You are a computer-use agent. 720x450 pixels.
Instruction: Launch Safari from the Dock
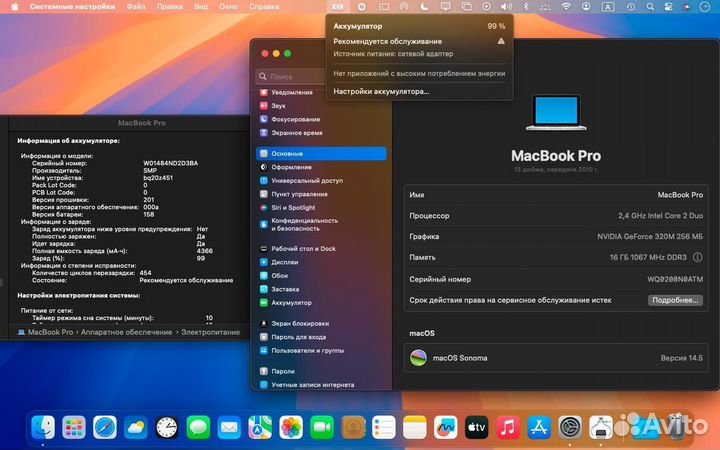(x=105, y=428)
